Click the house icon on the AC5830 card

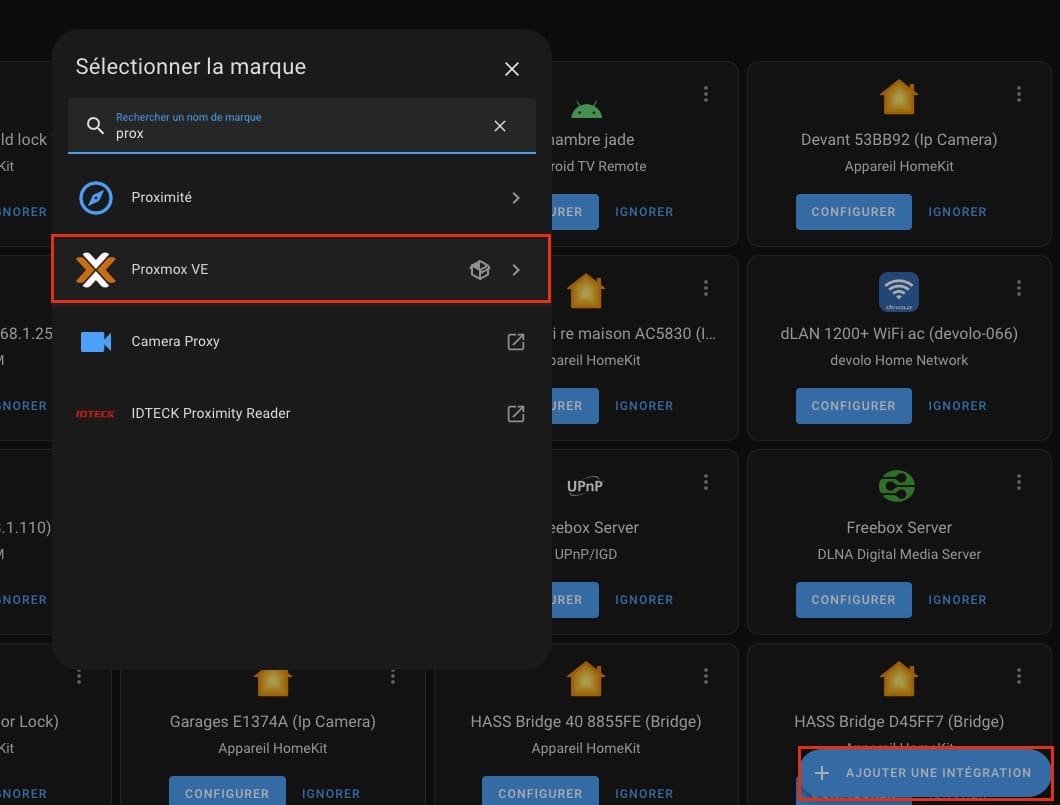click(x=585, y=291)
